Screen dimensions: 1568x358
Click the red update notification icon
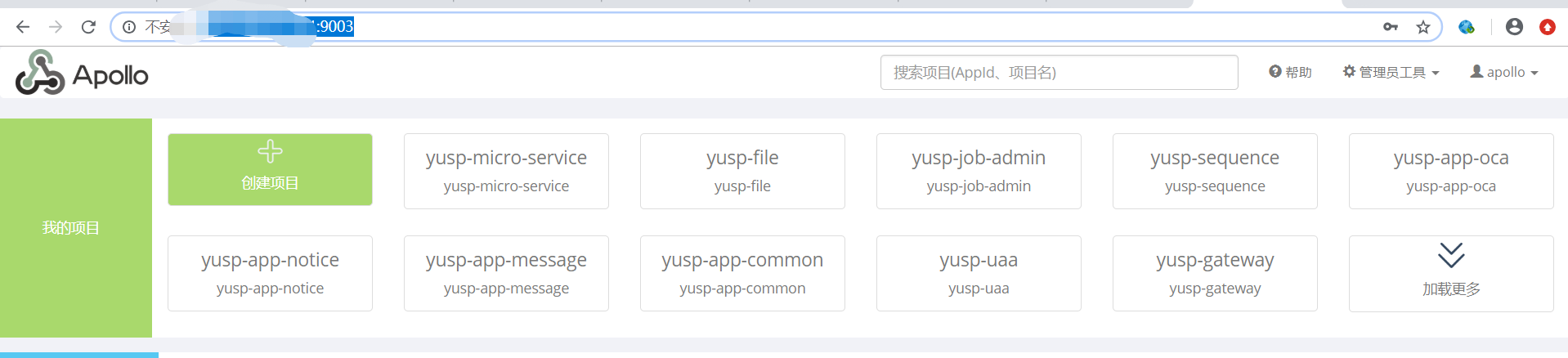coord(1547,27)
